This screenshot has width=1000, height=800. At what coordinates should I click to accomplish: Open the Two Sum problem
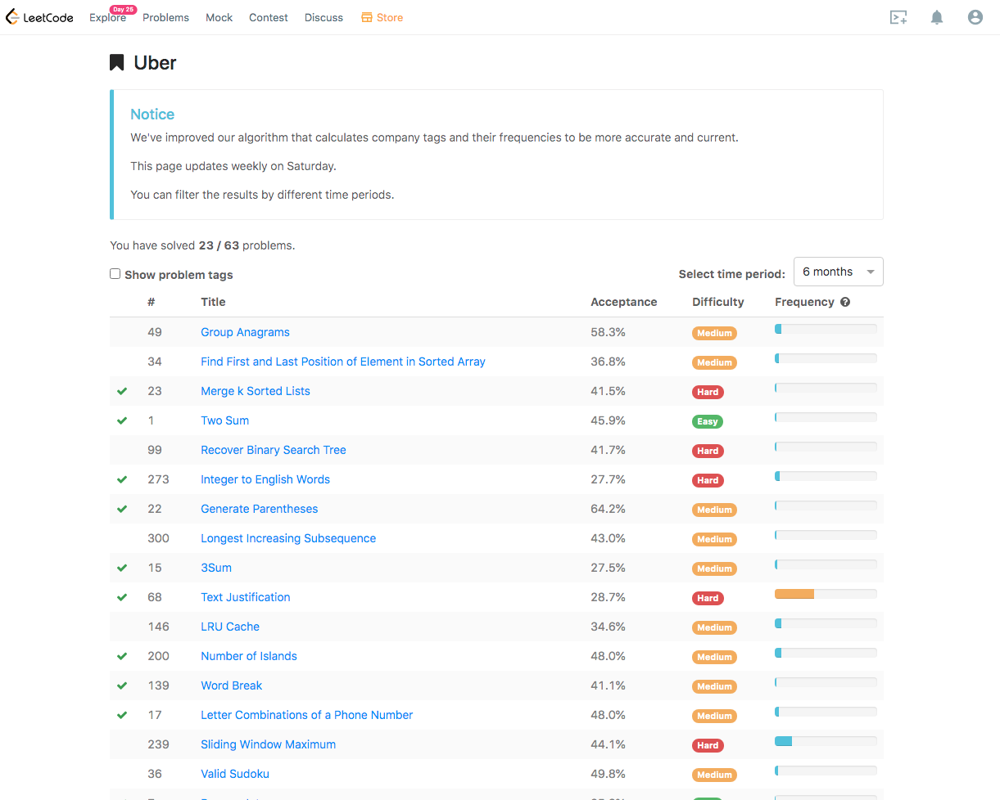click(x=224, y=420)
